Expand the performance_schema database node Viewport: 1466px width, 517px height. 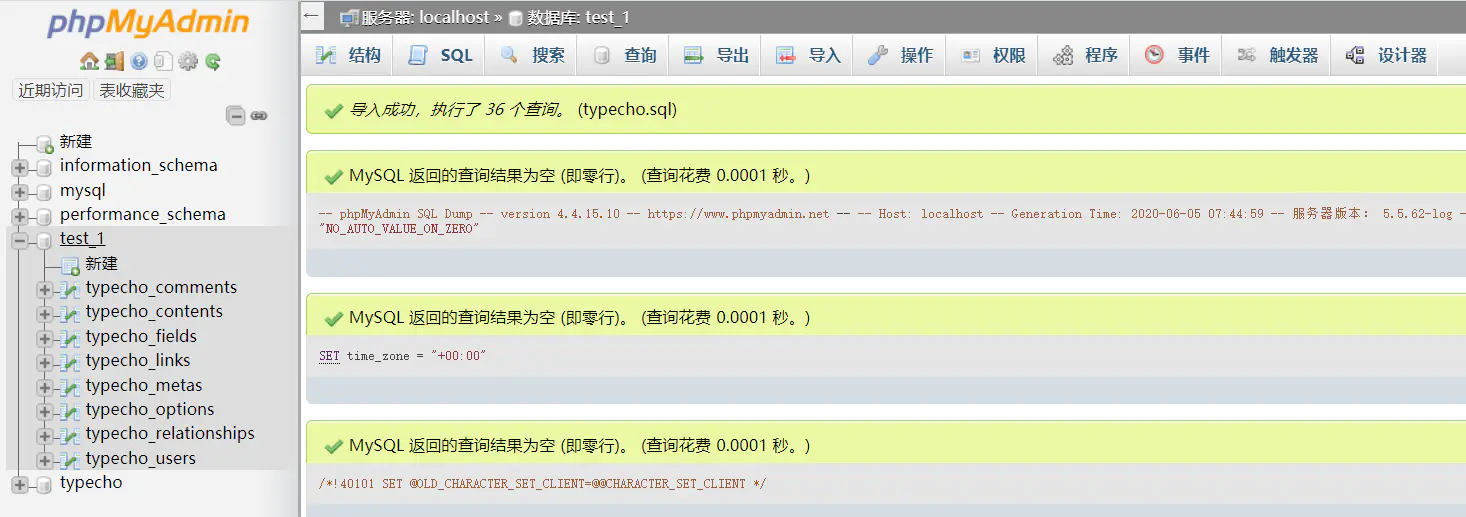click(x=20, y=216)
